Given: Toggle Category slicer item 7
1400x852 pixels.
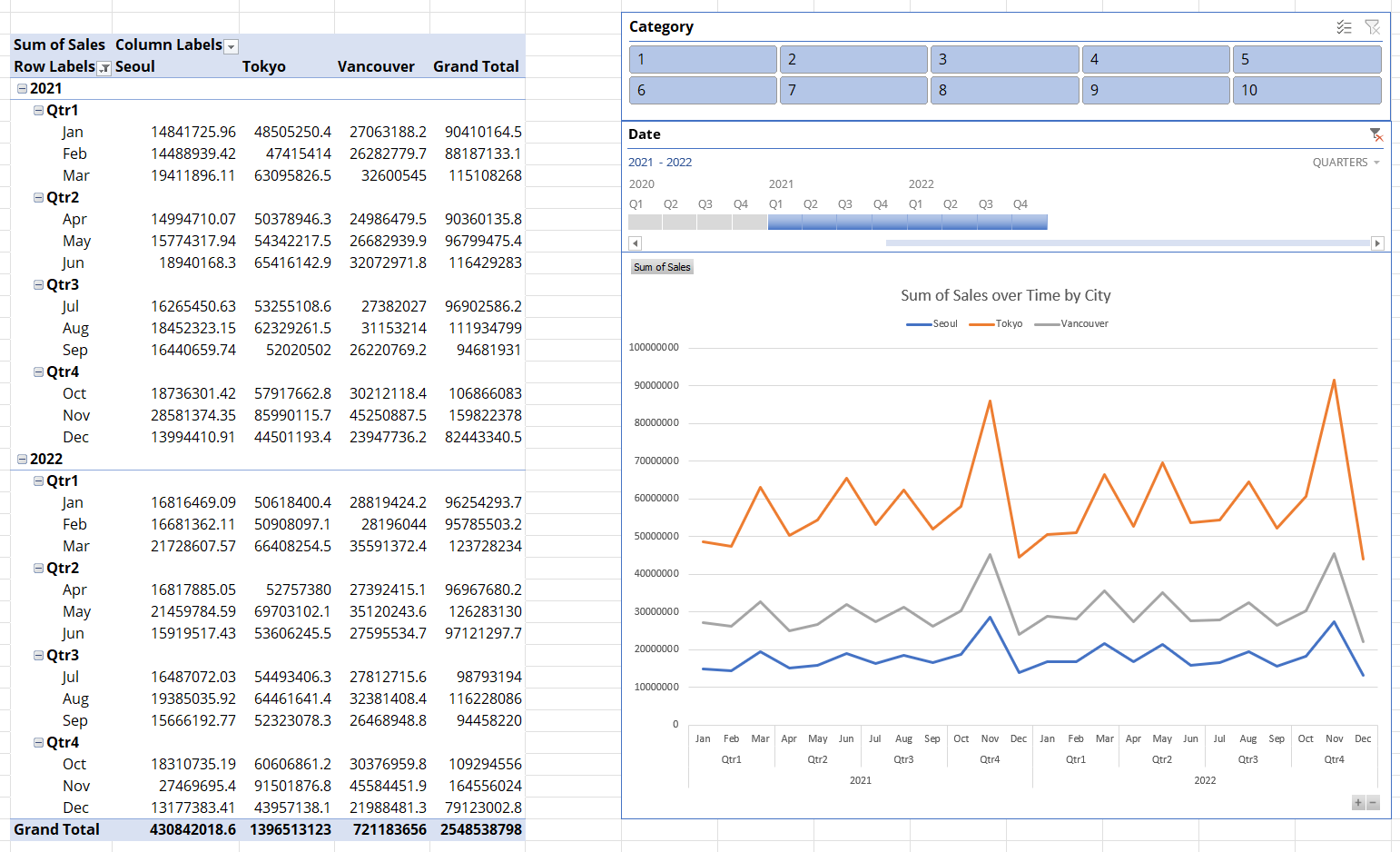Looking at the screenshot, I should coord(853,90).
